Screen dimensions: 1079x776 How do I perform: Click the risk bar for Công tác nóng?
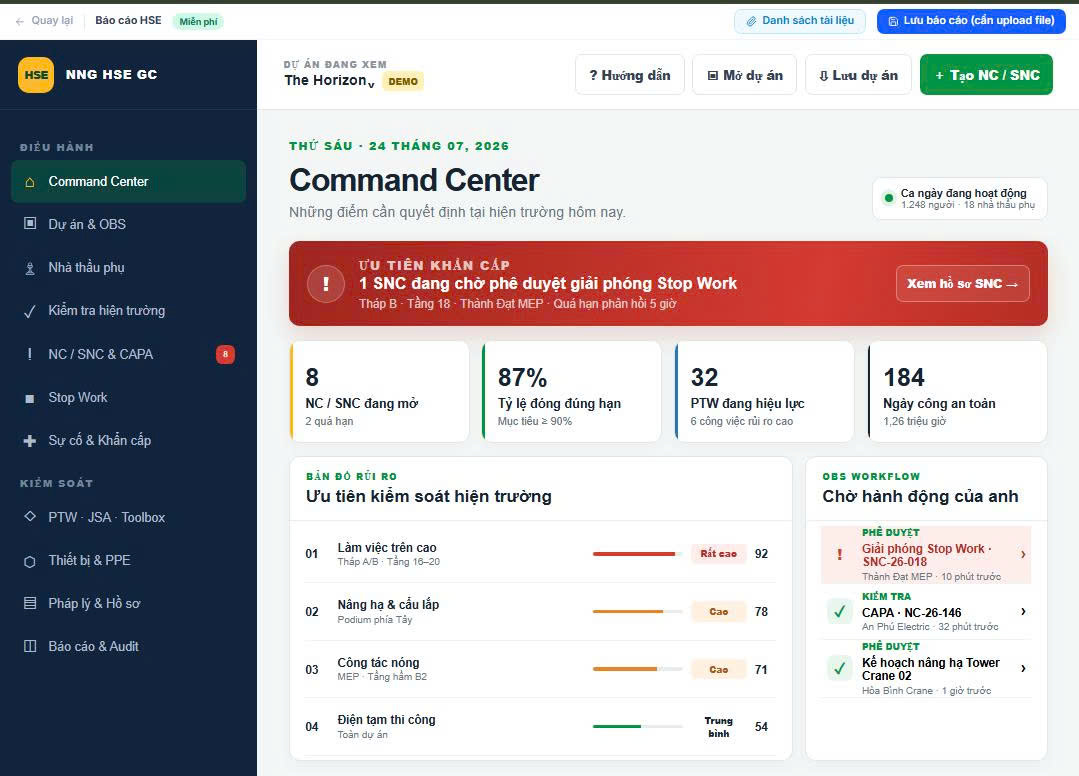pyautogui.click(x=637, y=669)
